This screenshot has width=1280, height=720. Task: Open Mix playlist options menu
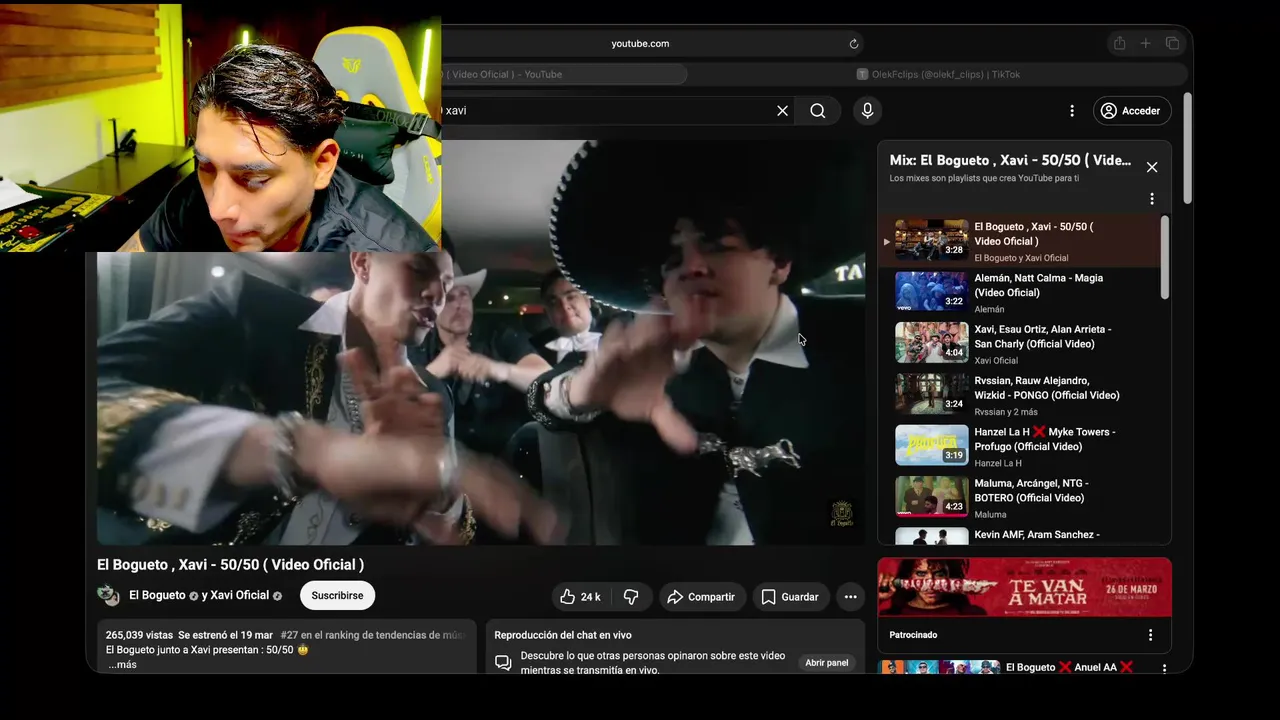click(x=1151, y=199)
